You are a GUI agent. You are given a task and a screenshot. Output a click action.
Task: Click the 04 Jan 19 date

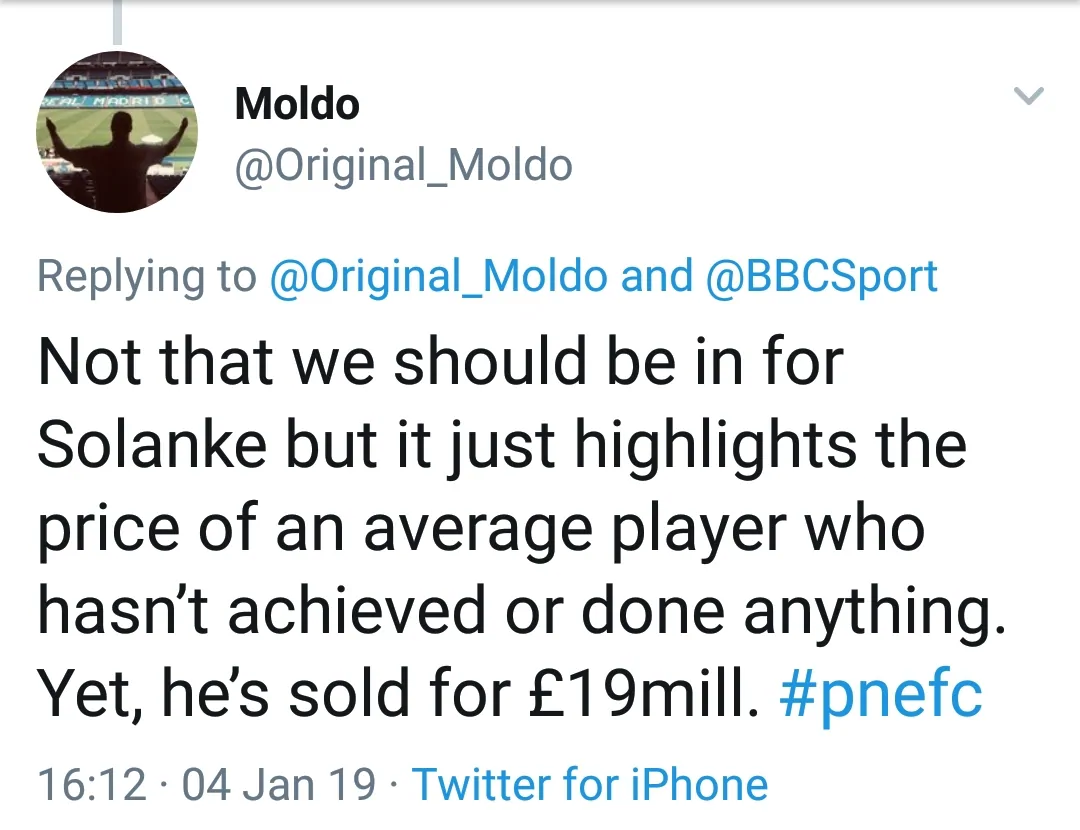(x=279, y=785)
